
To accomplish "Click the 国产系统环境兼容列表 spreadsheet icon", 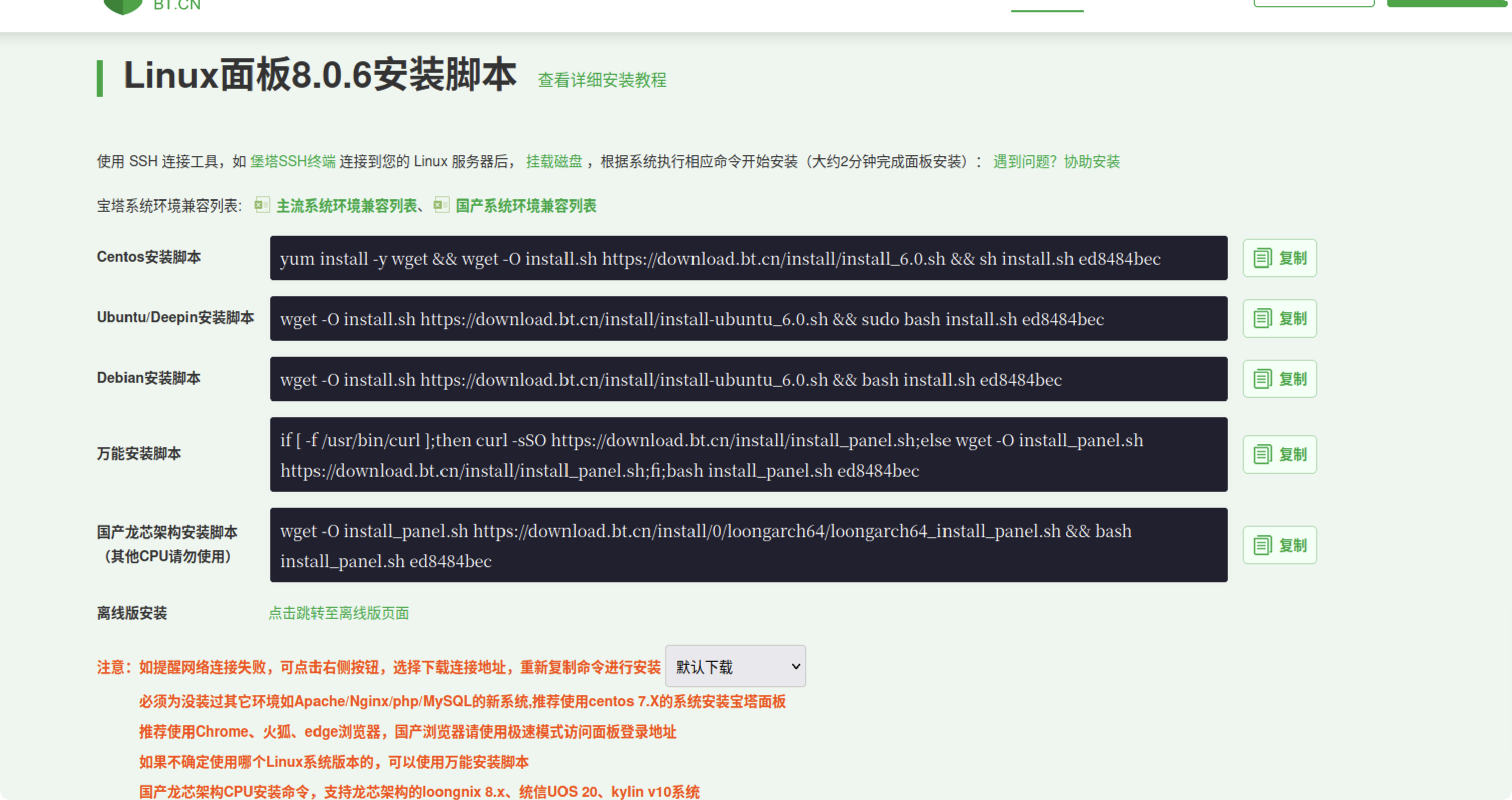I will tap(441, 205).
